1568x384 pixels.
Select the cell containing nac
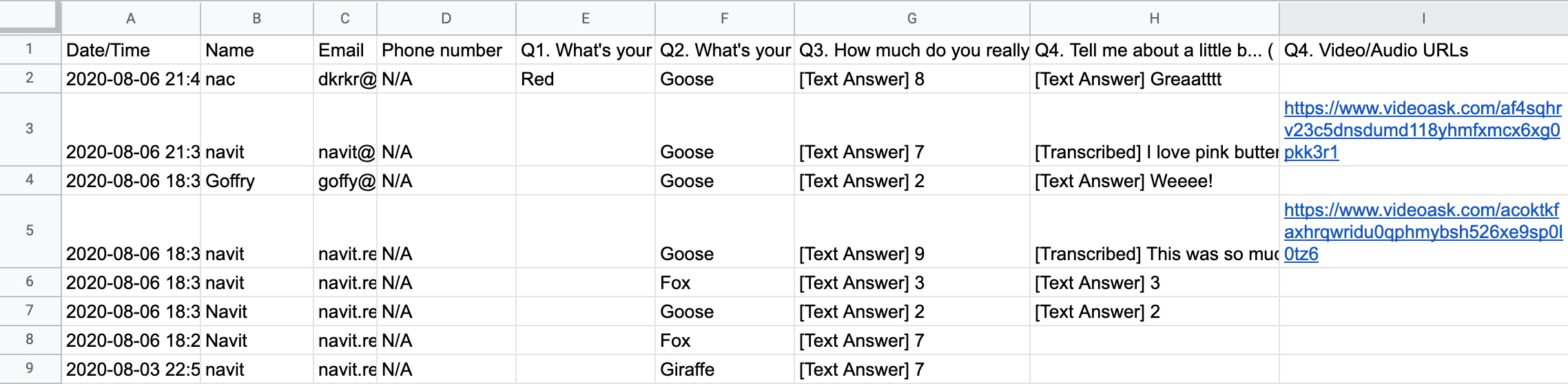click(257, 79)
